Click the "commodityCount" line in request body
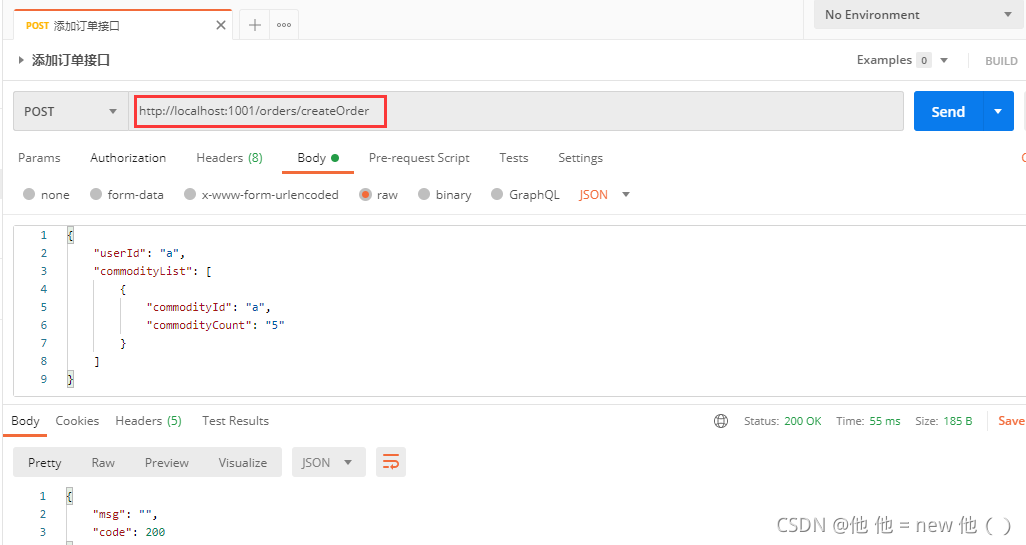The width and height of the screenshot is (1026, 545). coord(215,325)
